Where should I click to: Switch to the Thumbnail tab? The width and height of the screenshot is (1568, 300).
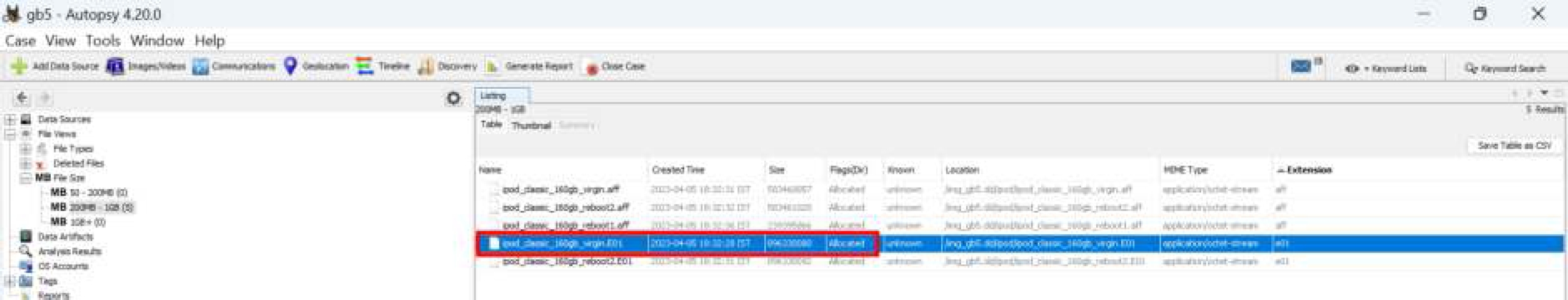pyautogui.click(x=531, y=126)
